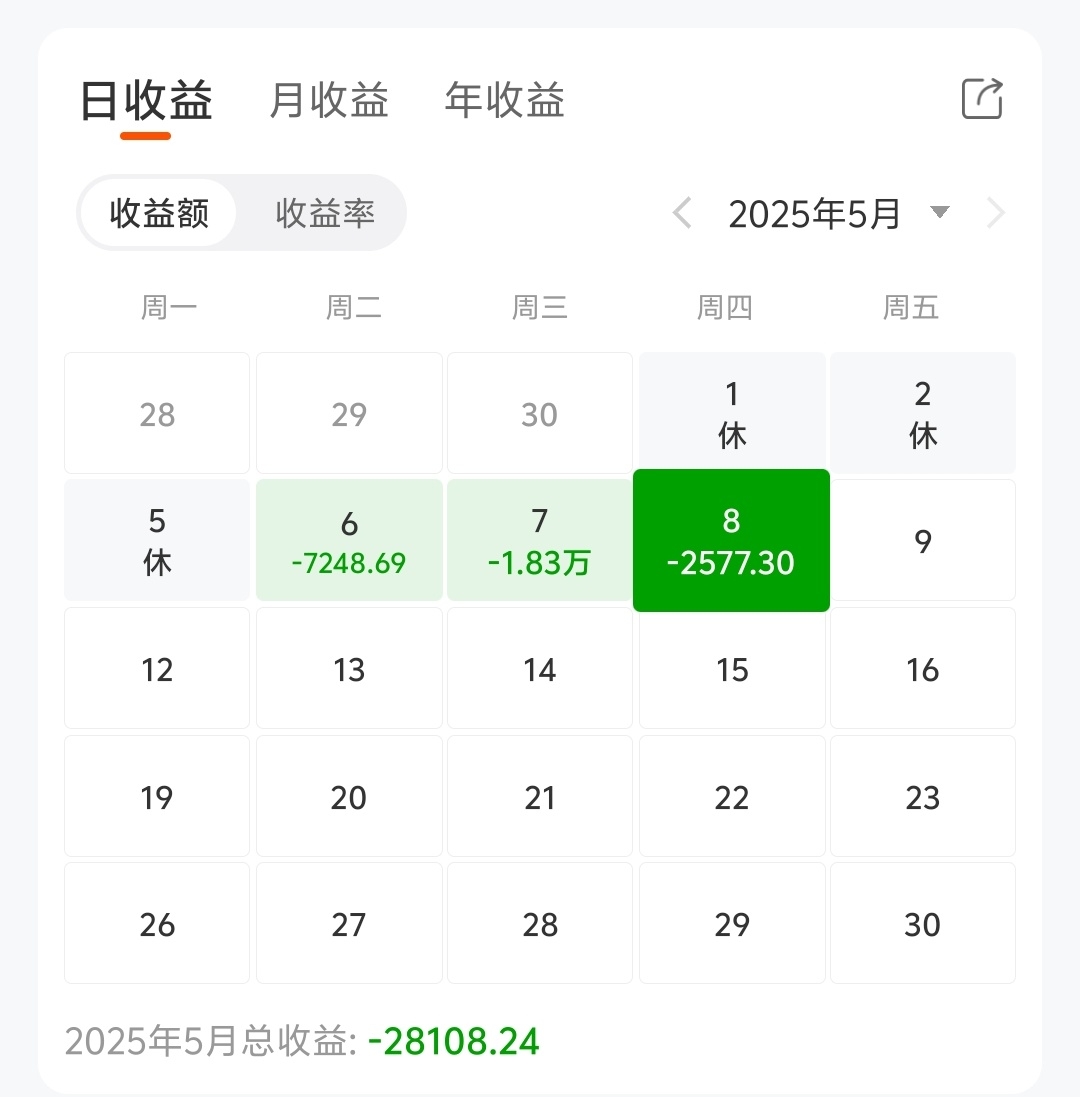The height and width of the screenshot is (1097, 1080).
Task: Tap the share icon at top right
Action: tap(982, 99)
